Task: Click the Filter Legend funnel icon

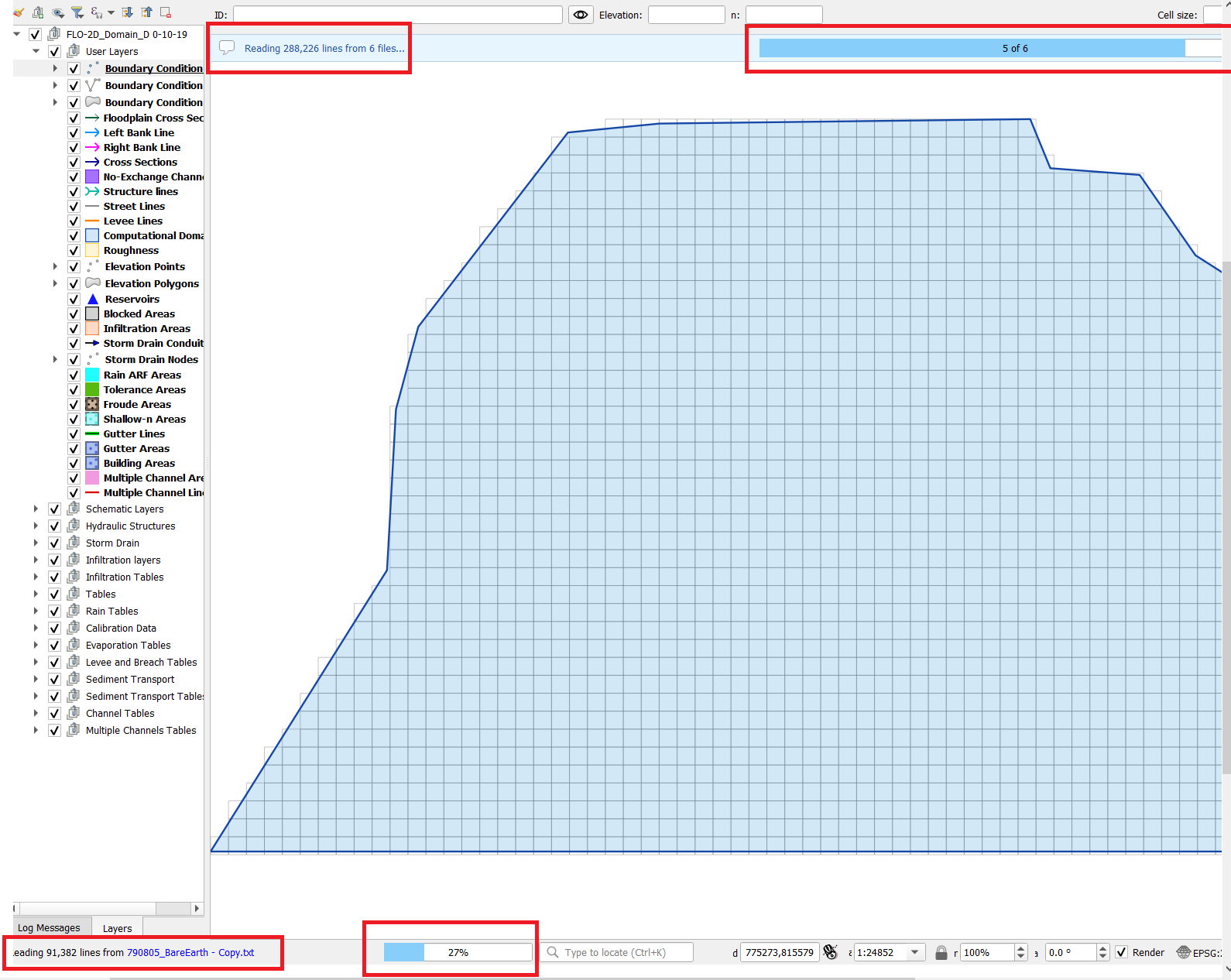Action: (x=77, y=12)
